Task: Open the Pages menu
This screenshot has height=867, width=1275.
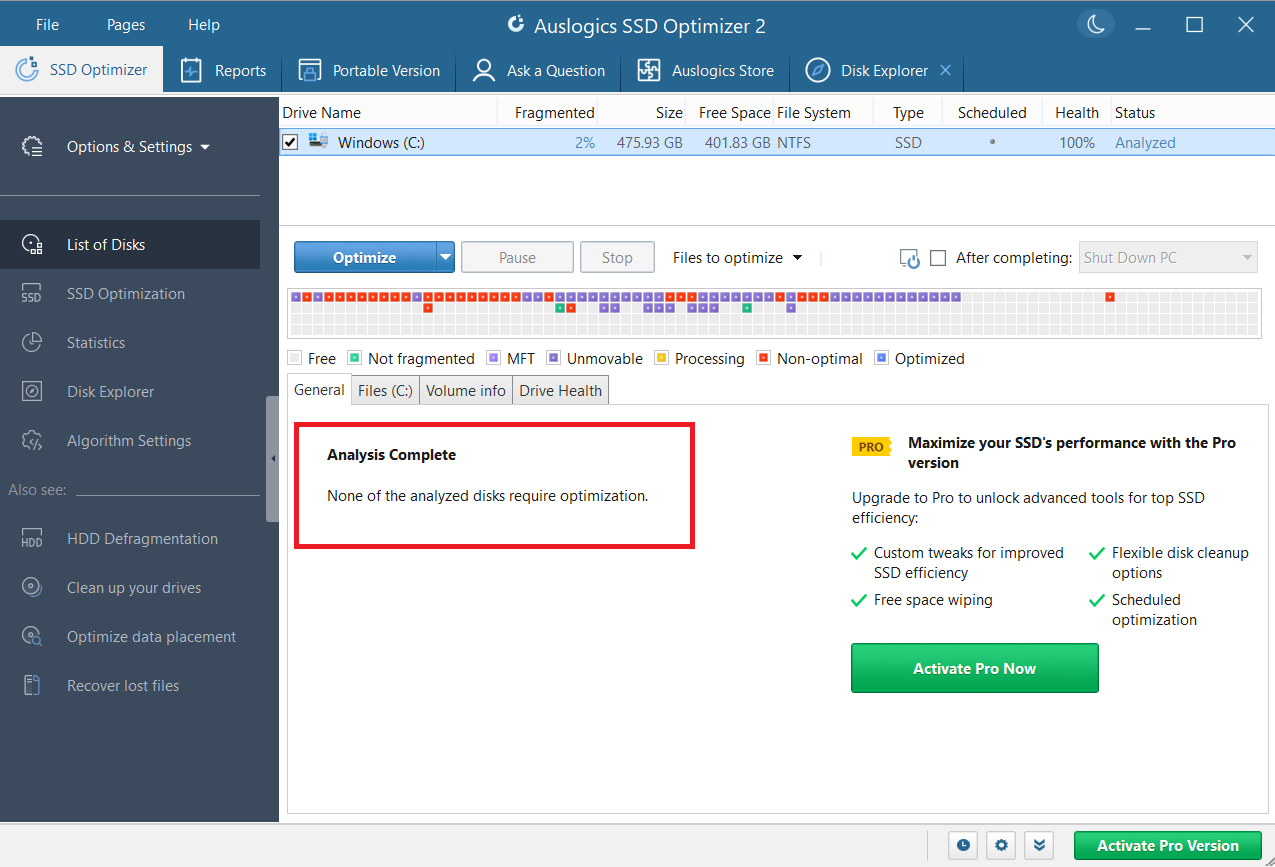Action: 126,25
